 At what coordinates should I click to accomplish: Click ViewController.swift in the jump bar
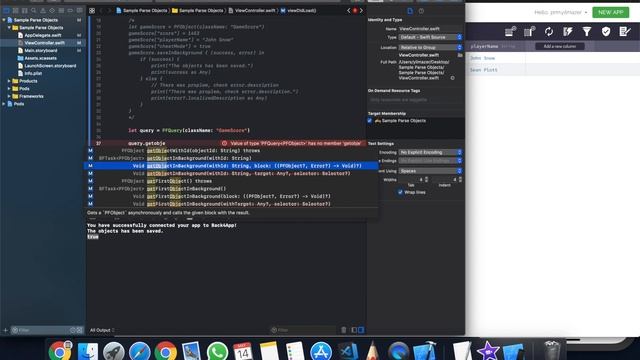pos(252,11)
